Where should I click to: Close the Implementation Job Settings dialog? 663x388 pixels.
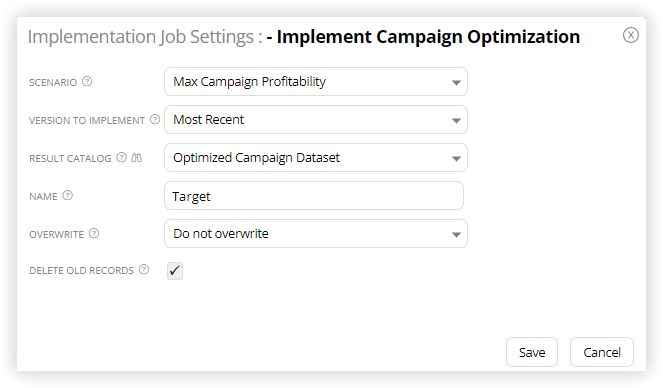tap(630, 35)
